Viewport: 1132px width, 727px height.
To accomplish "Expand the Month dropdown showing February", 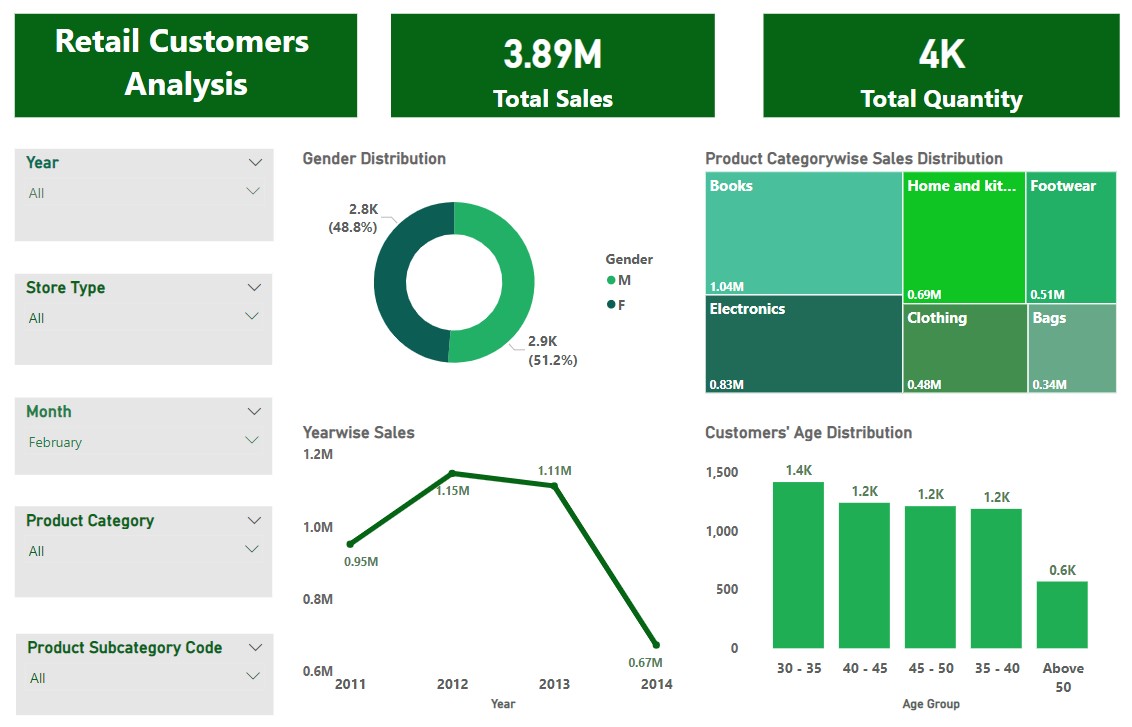I will [253, 441].
